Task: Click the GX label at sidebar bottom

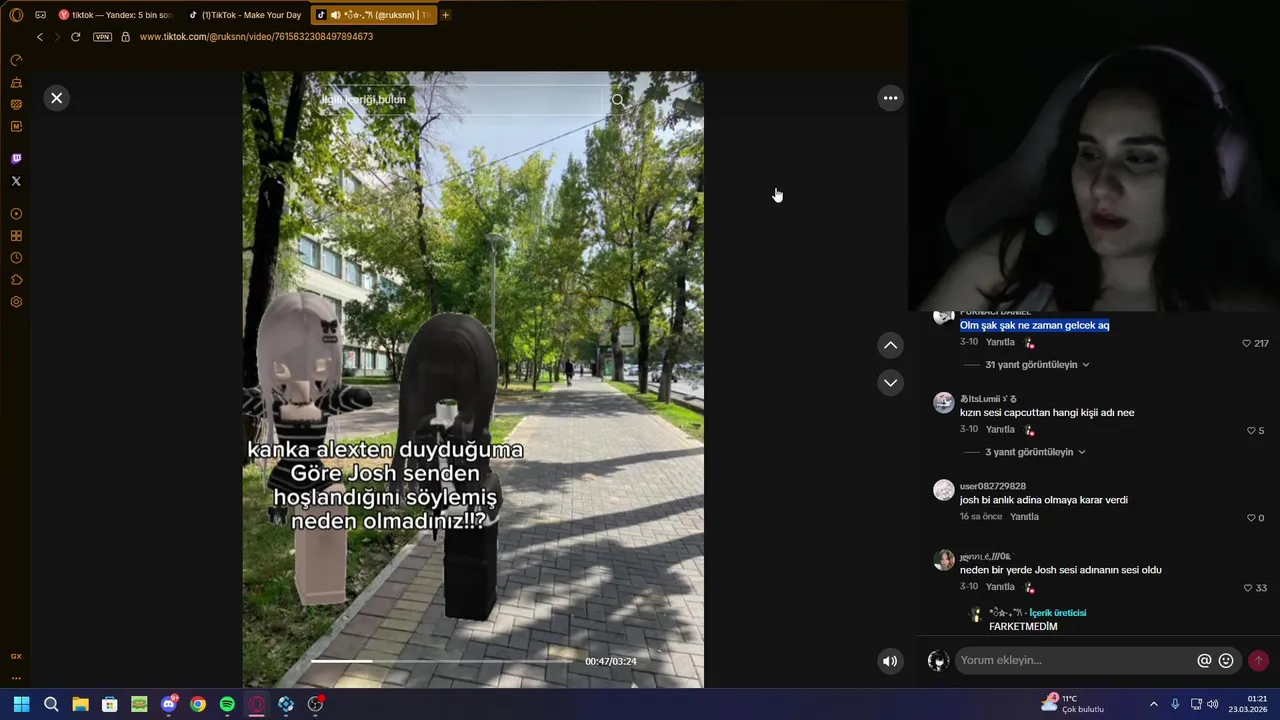Action: pos(16,656)
